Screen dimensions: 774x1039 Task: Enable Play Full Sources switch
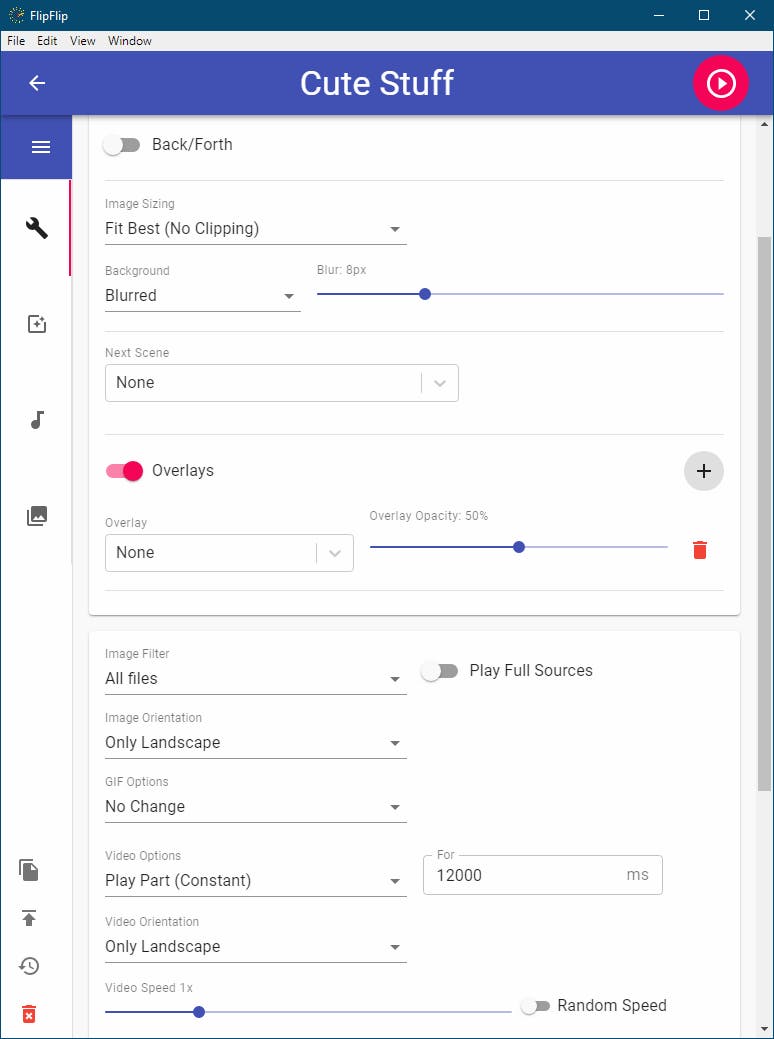(x=439, y=671)
